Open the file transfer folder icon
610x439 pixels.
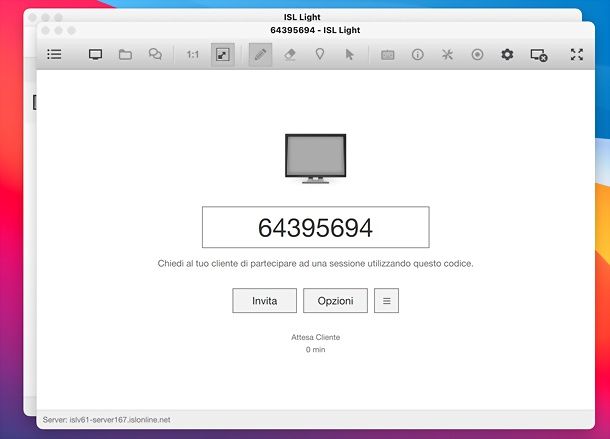pyautogui.click(x=125, y=54)
